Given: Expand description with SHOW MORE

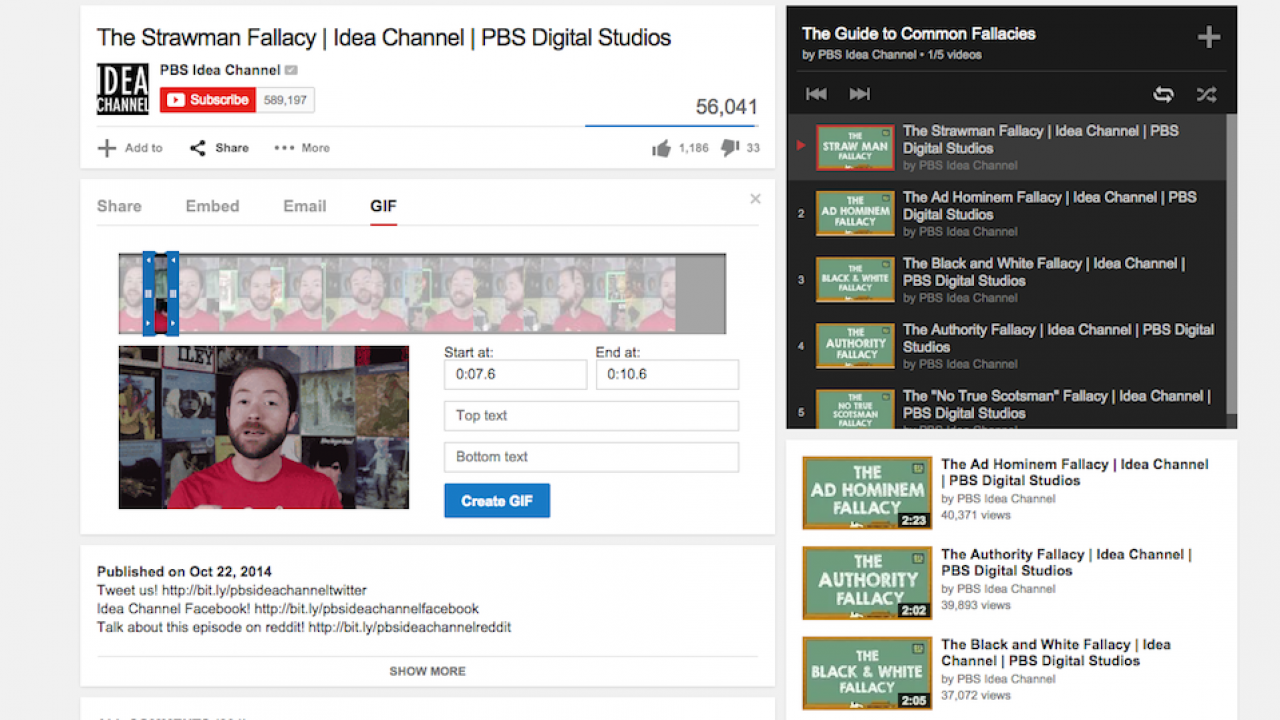Looking at the screenshot, I should tap(427, 671).
